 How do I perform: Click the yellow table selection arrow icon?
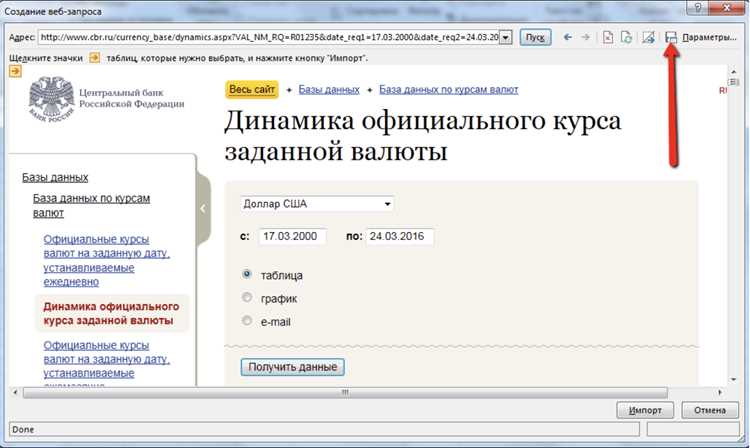15,71
